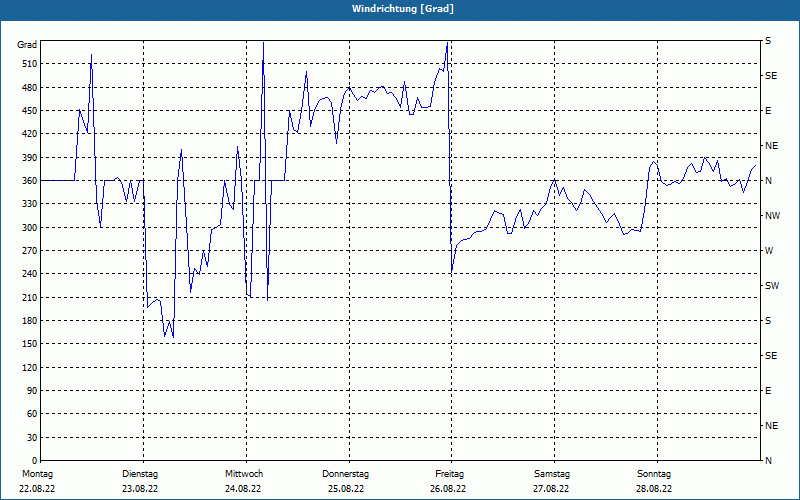This screenshot has width=800, height=500.
Task: Click the 'Freitag' day label
Action: pyautogui.click(x=449, y=474)
